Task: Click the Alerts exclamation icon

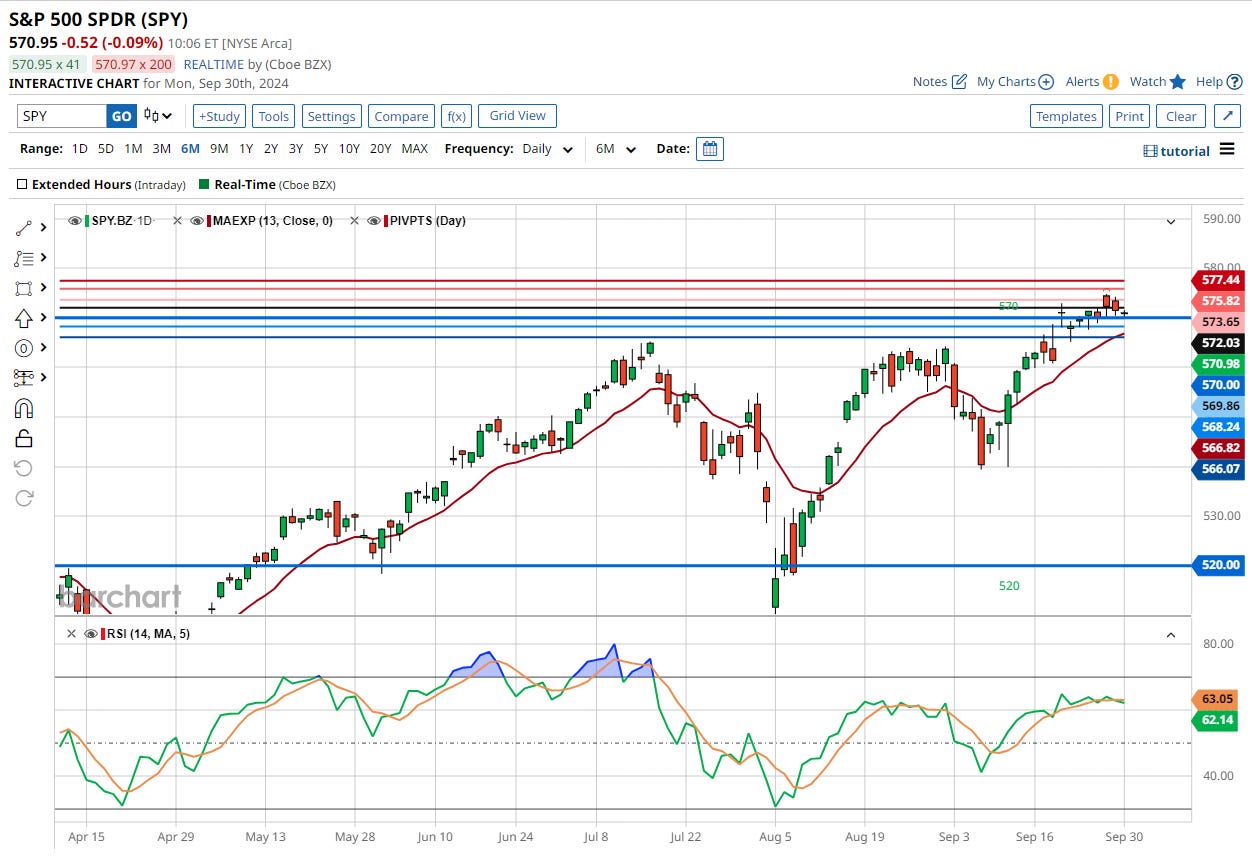Action: pos(1110,82)
